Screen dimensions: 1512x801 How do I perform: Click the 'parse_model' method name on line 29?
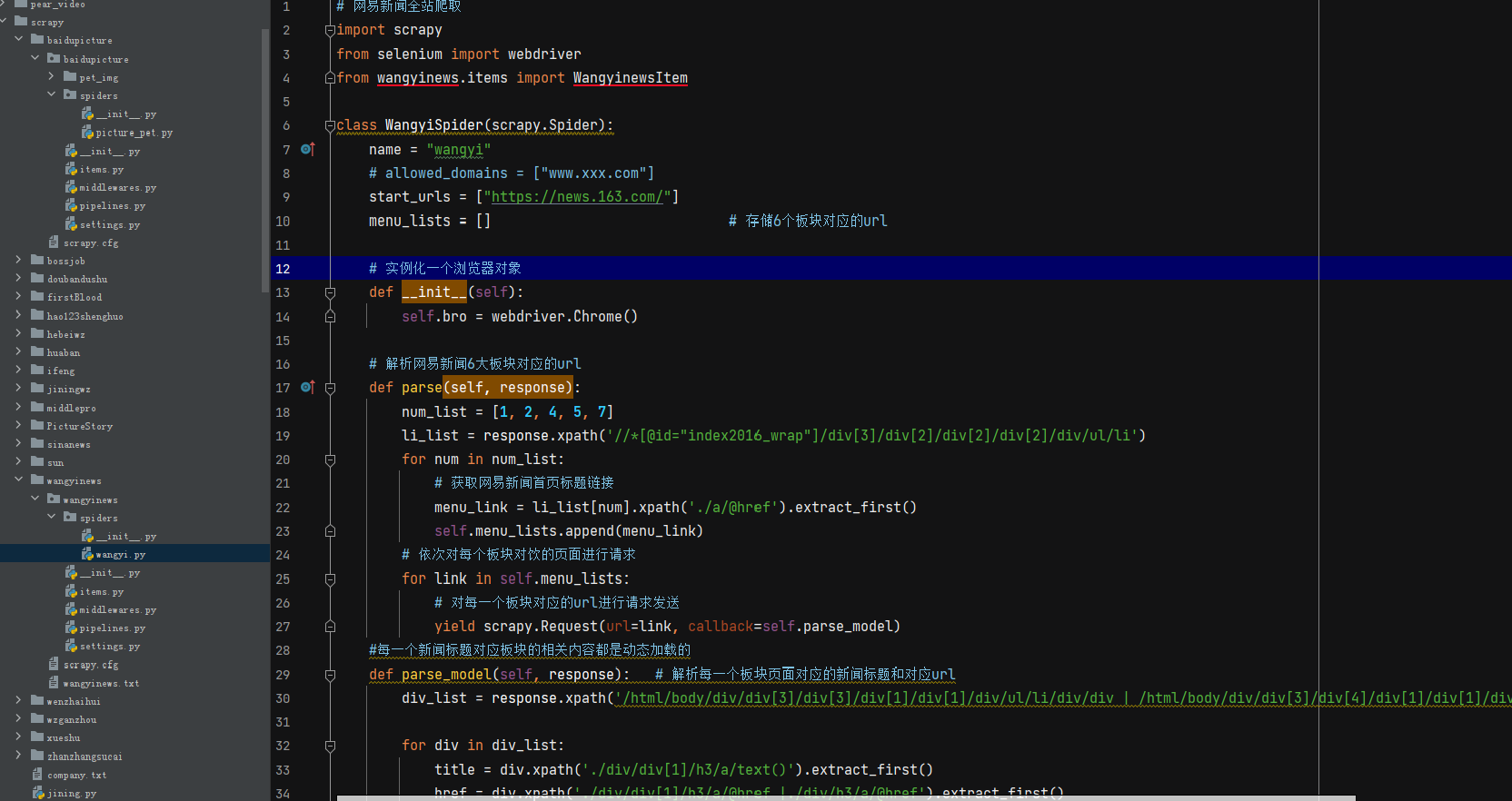[446, 674]
